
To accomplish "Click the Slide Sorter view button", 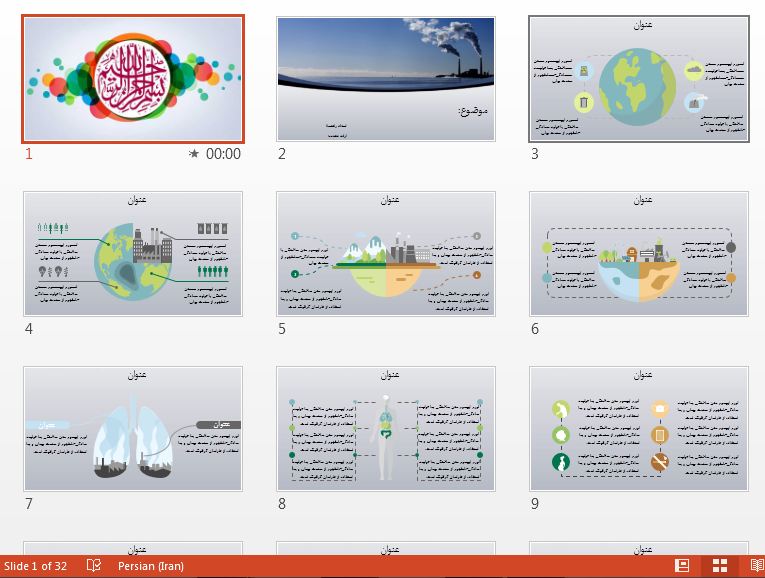I will pyautogui.click(x=719, y=566).
